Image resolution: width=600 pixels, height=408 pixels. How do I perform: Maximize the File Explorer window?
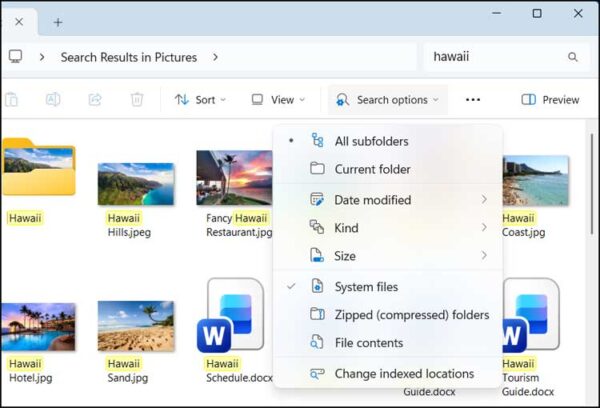point(537,13)
